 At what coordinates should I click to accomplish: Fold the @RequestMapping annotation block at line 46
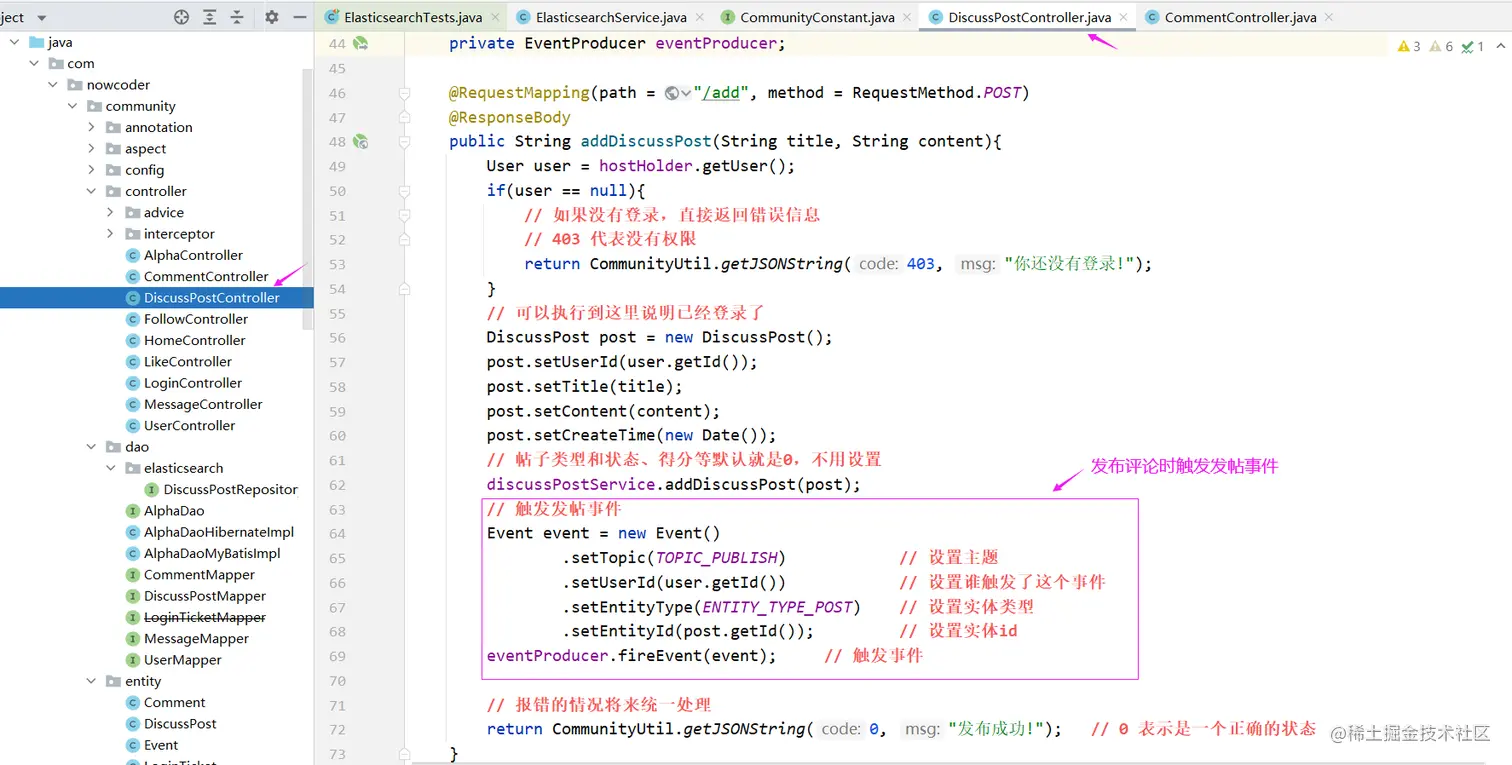(x=405, y=93)
